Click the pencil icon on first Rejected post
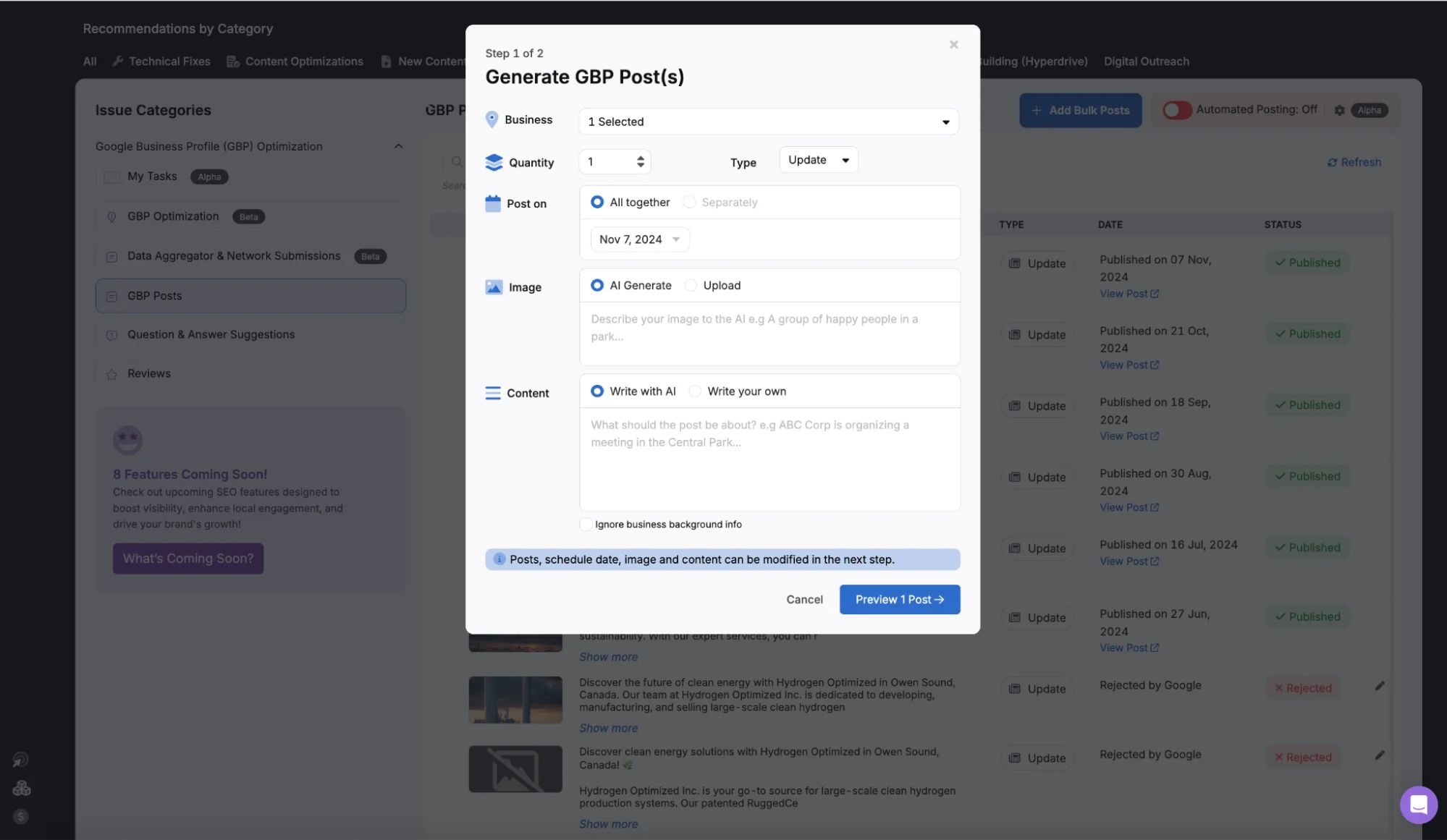Viewport: 1447px width, 840px height. tap(1380, 686)
